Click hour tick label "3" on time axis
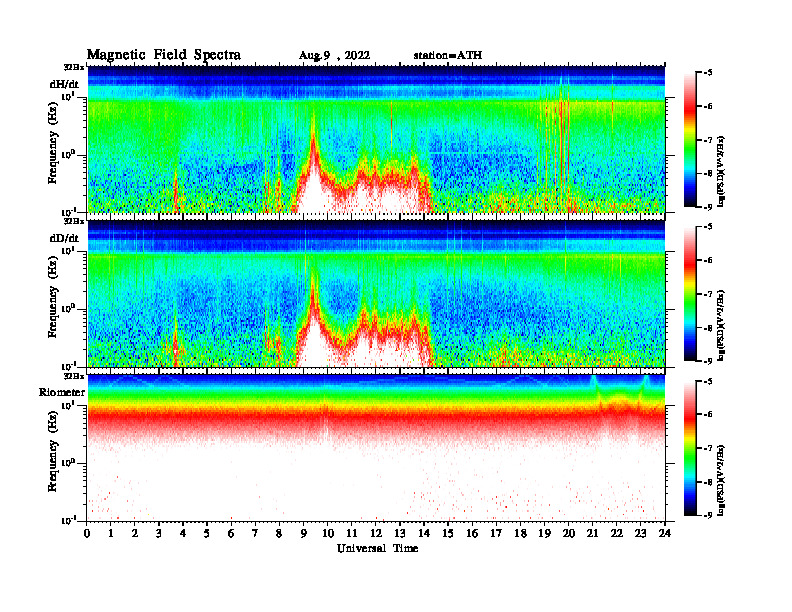Screen dimensions: 792x612 click(x=159, y=534)
